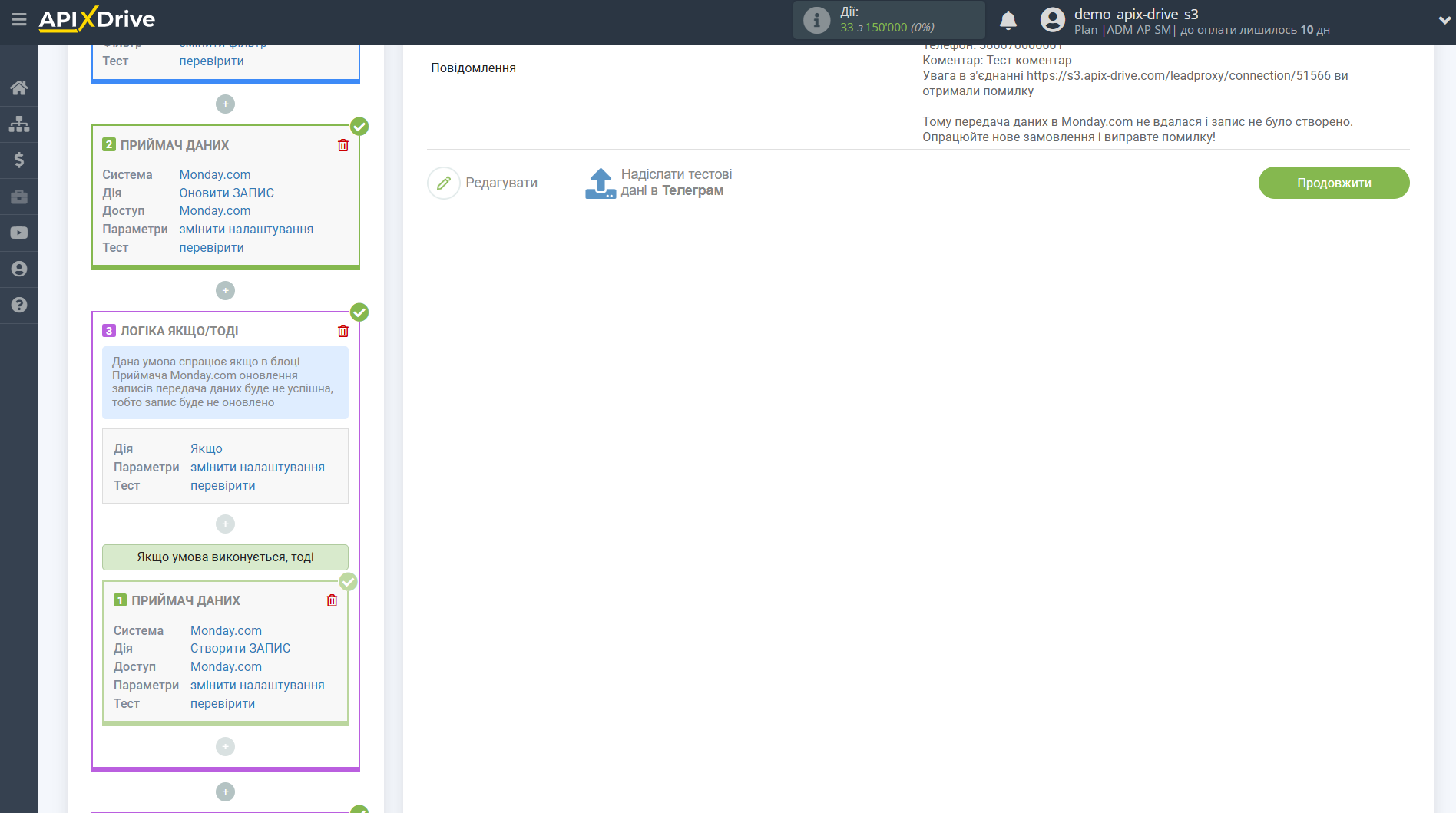Image resolution: width=1456 pixels, height=813 pixels.
Task: Click the Редагувати pencil icon
Action: 443,183
